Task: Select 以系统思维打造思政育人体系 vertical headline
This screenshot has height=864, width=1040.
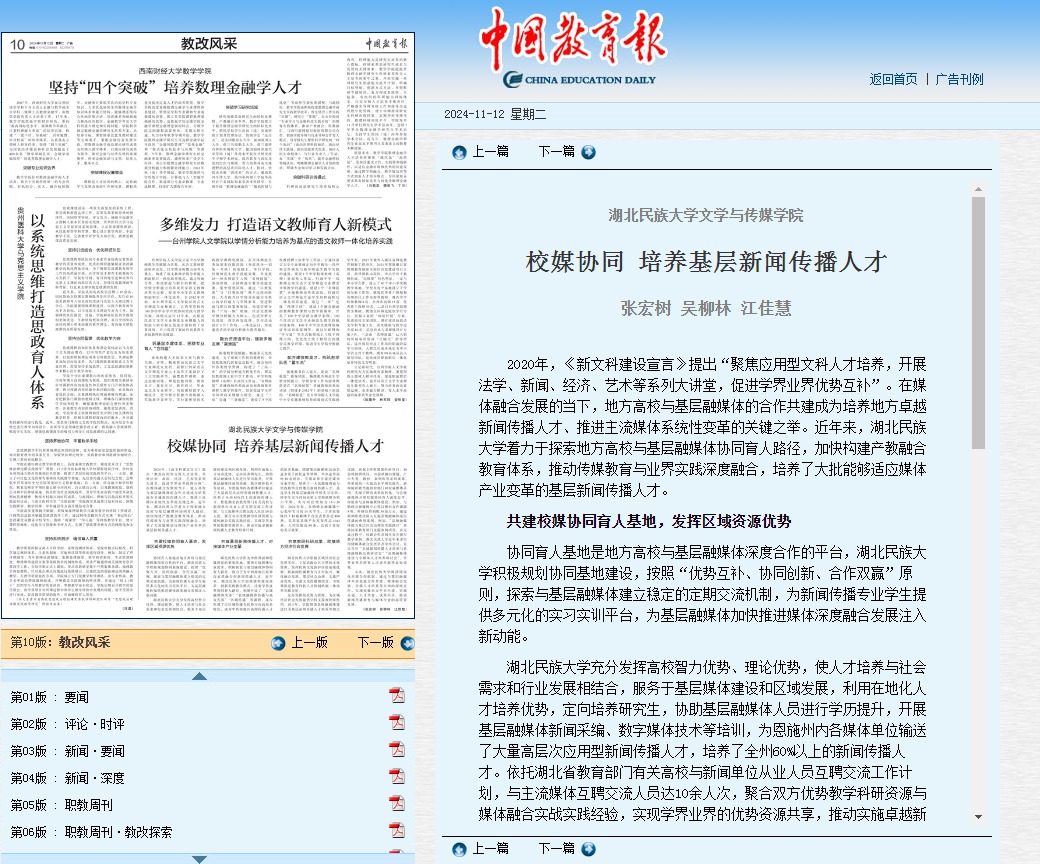Action: click(38, 312)
